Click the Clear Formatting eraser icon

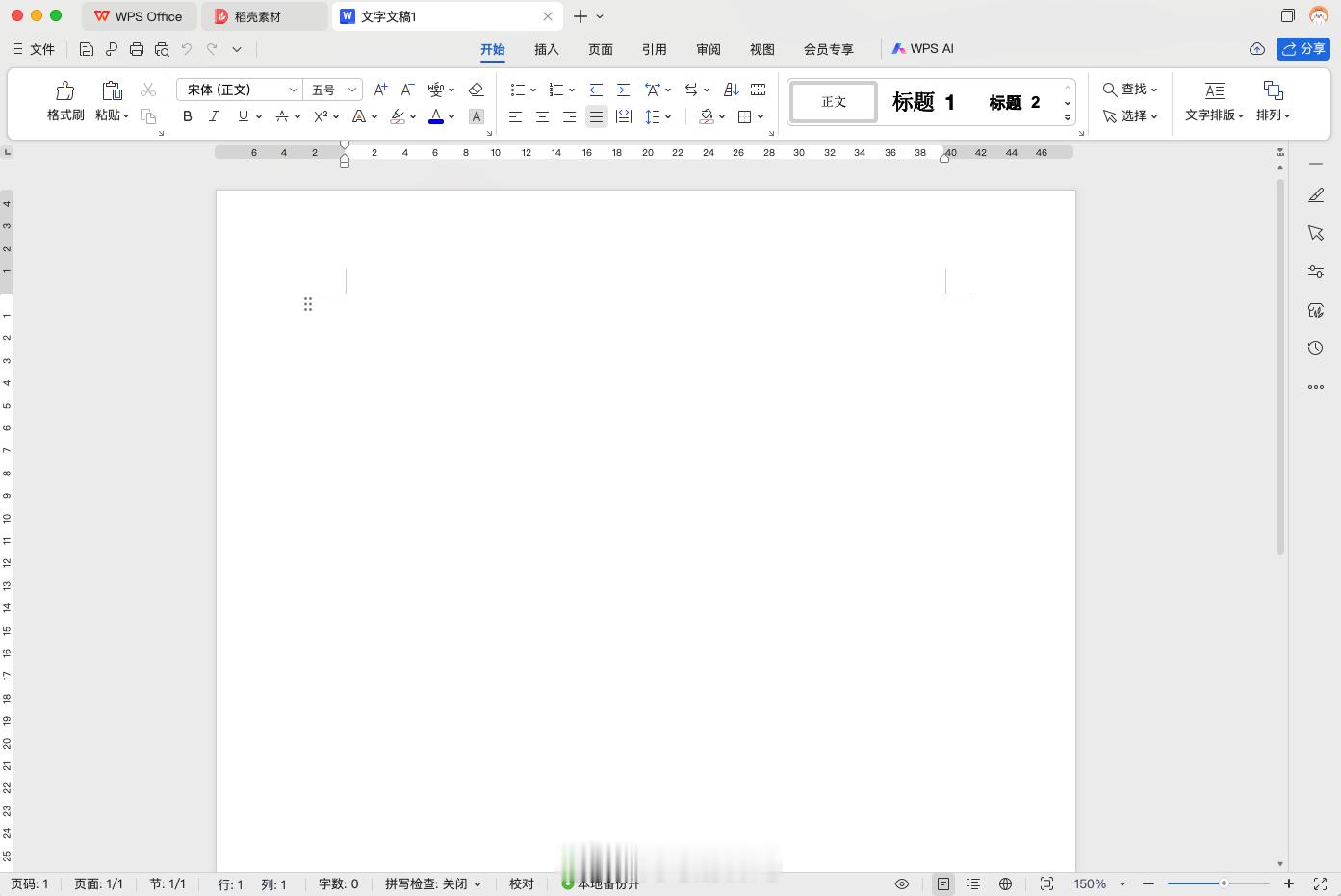pyautogui.click(x=476, y=90)
